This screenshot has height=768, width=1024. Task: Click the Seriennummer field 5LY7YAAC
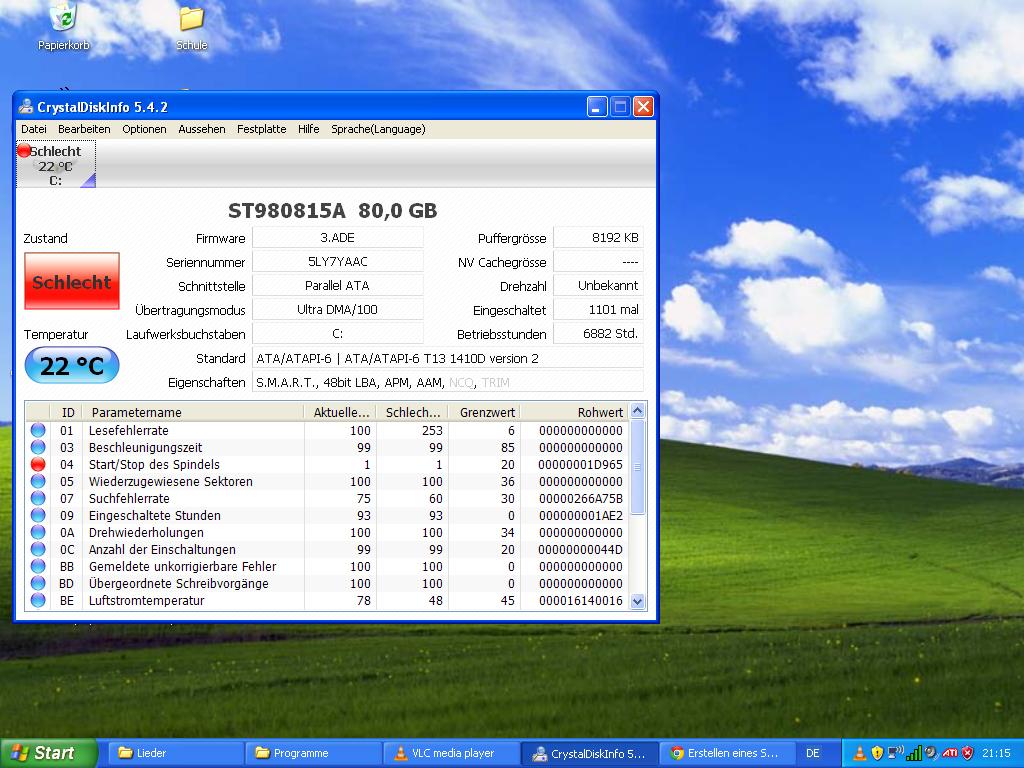pyautogui.click(x=338, y=262)
